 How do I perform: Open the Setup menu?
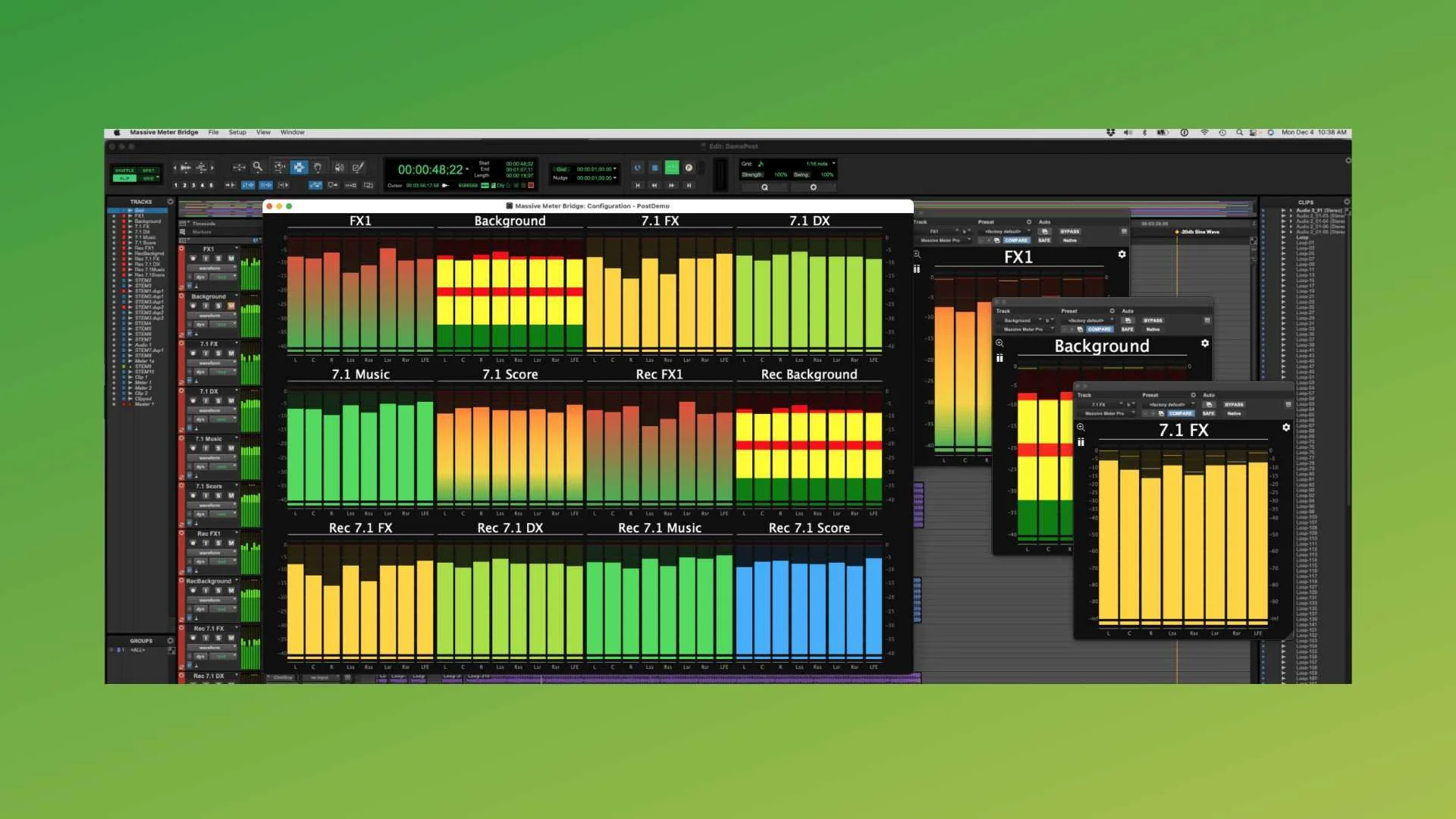pyautogui.click(x=237, y=133)
